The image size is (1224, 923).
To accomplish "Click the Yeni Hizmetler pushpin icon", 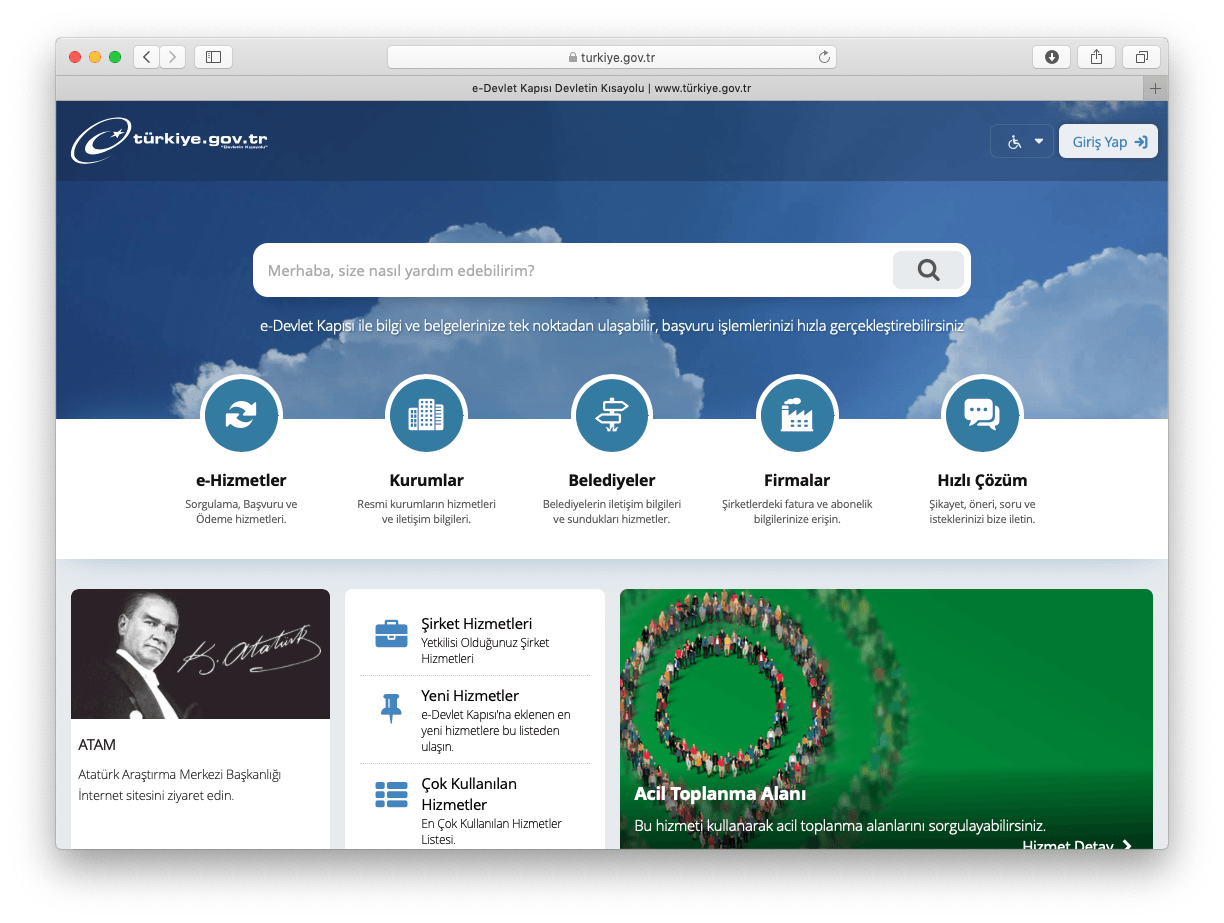I will (x=391, y=708).
